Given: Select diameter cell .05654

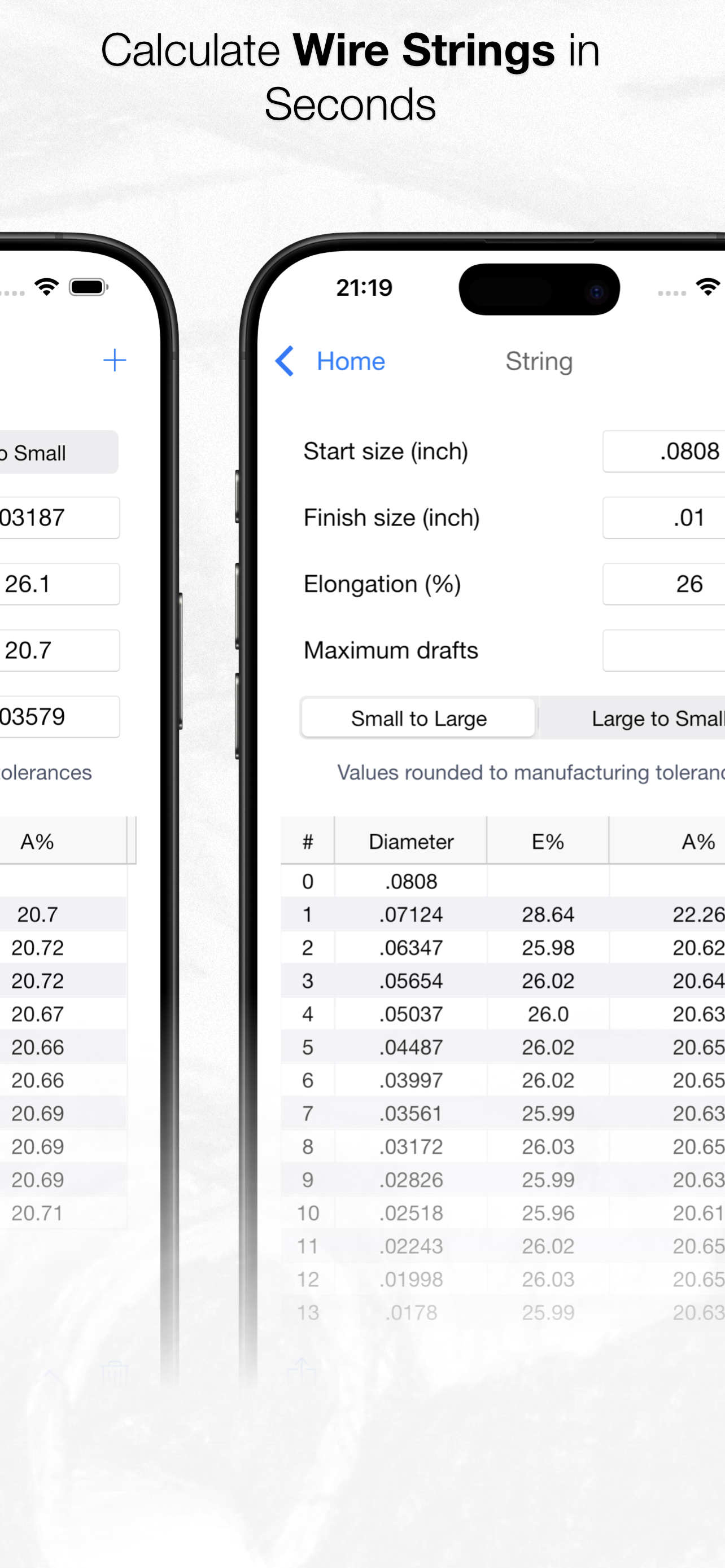Looking at the screenshot, I should point(411,981).
